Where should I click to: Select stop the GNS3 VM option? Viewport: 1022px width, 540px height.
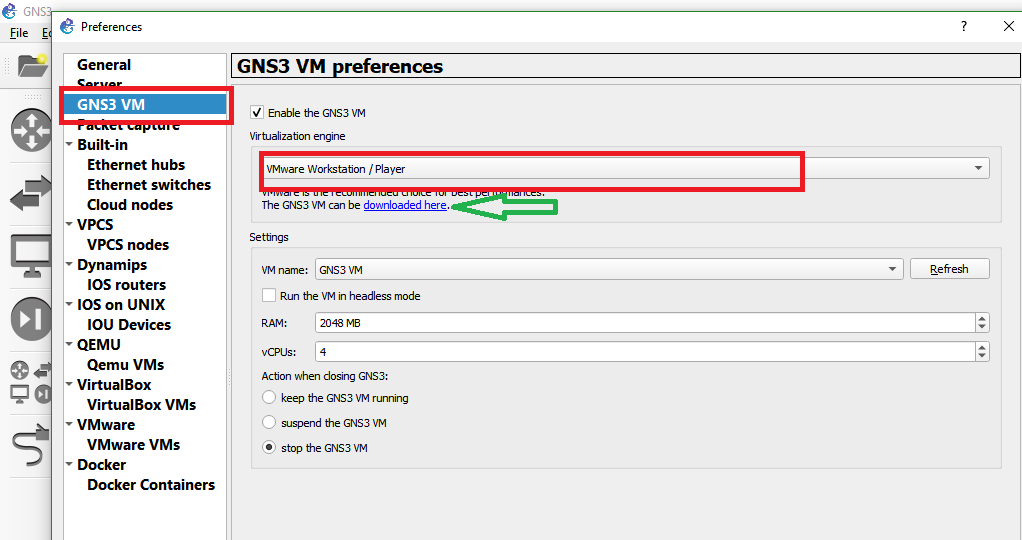(x=269, y=447)
